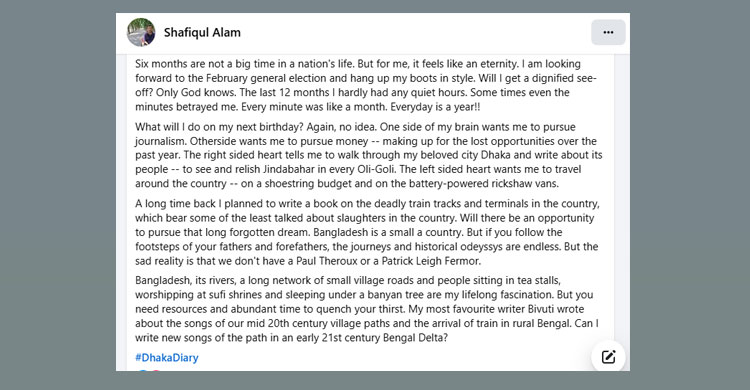
Task: Click the paragraph starting 'What will I do'
Action: pyautogui.click(x=368, y=155)
